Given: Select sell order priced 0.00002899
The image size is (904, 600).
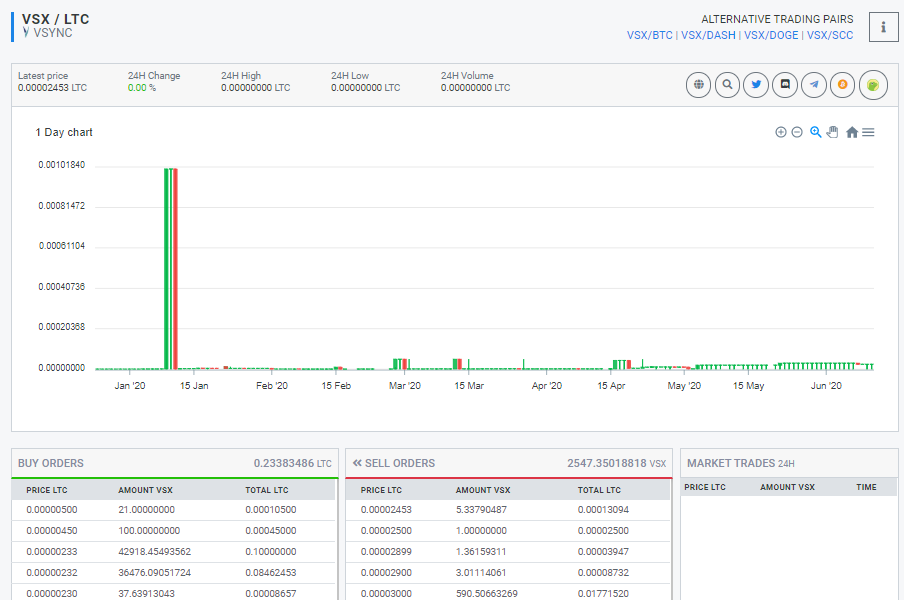Looking at the screenshot, I should coord(508,552).
